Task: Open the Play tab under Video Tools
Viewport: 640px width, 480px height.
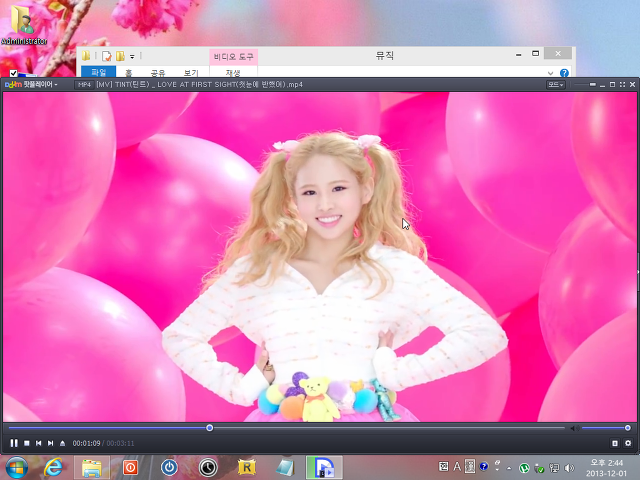Action: 233,73
